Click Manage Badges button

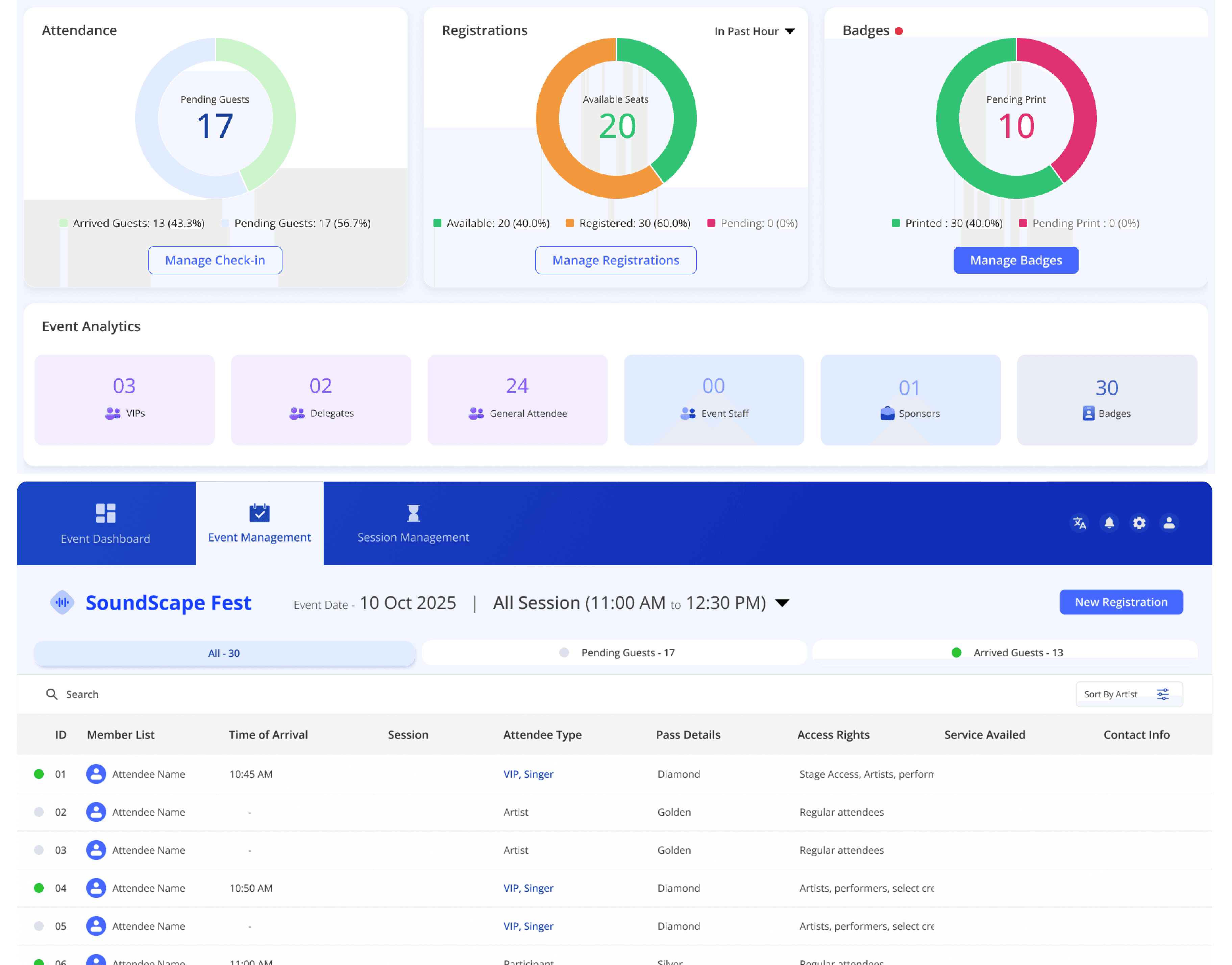[1016, 261]
